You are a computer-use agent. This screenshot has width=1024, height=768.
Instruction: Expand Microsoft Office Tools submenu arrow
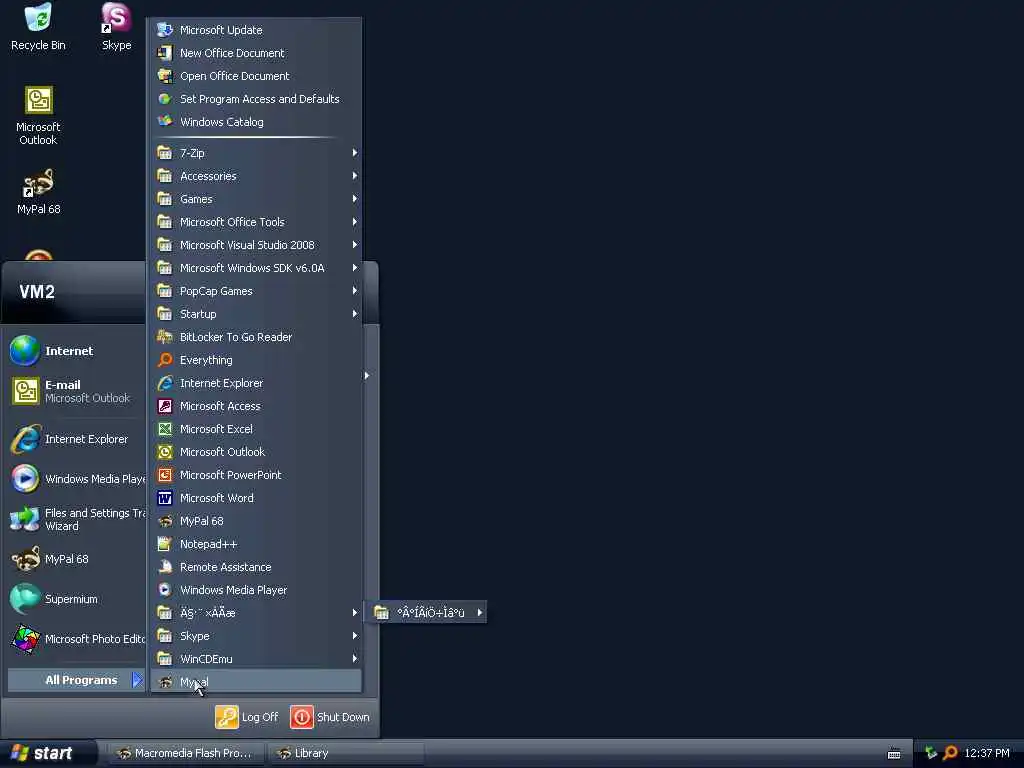pyautogui.click(x=355, y=222)
